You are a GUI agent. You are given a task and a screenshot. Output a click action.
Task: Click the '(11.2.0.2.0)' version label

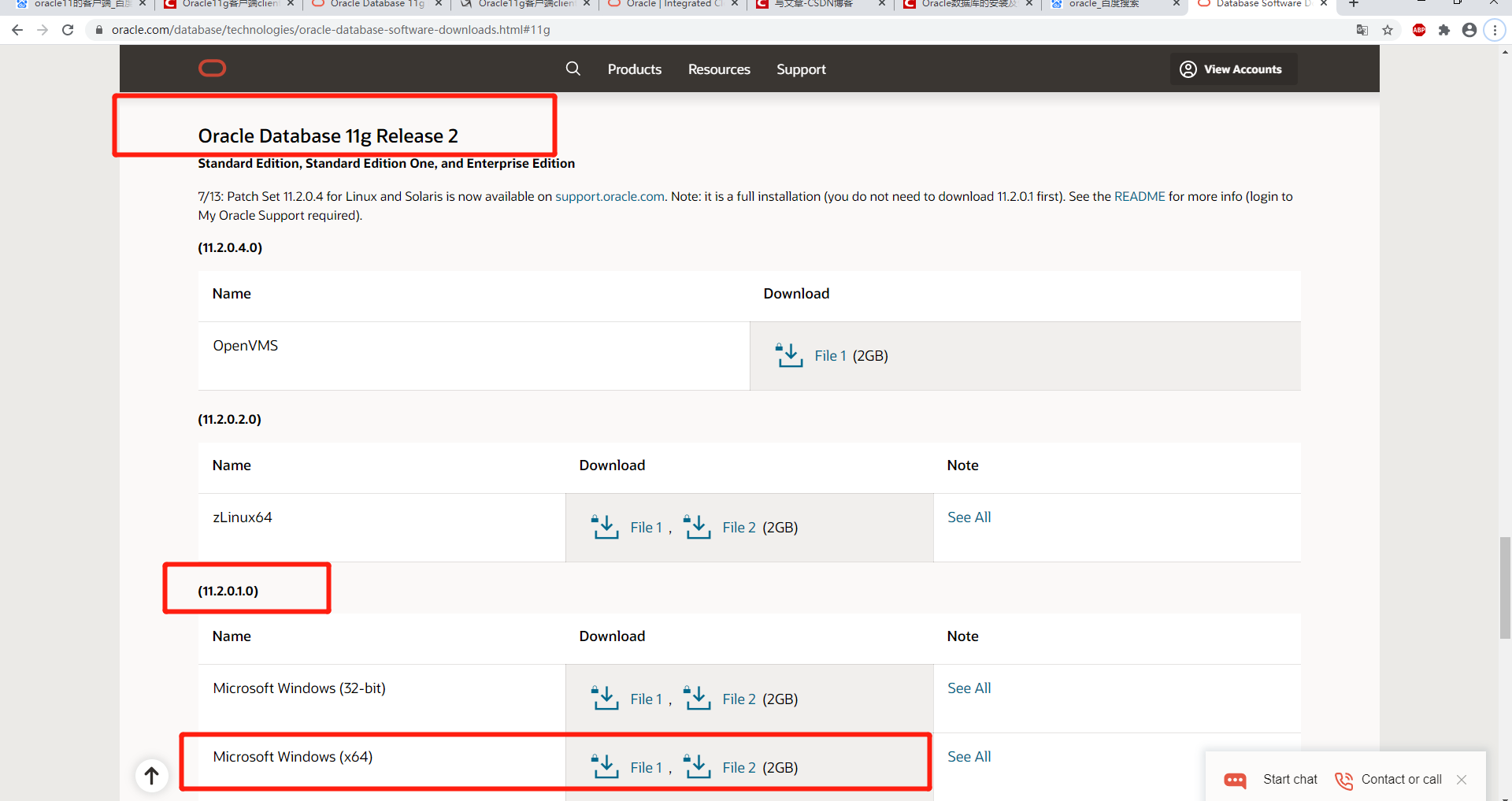click(x=229, y=419)
